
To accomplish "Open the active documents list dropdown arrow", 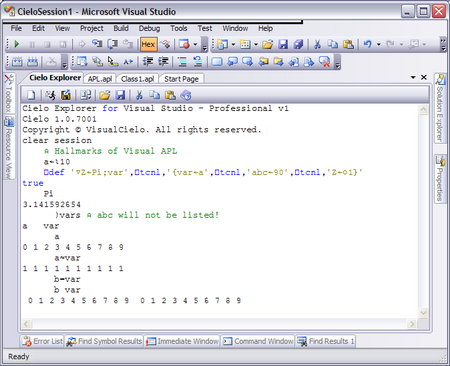I will click(x=413, y=77).
